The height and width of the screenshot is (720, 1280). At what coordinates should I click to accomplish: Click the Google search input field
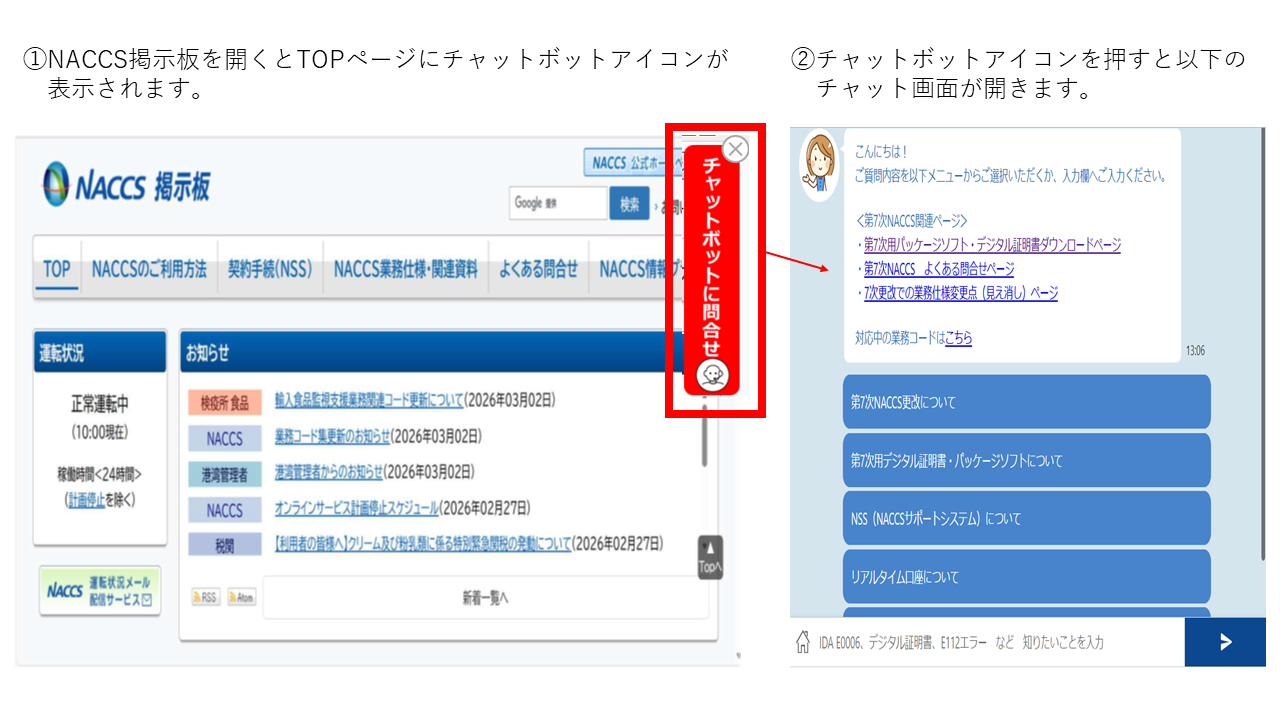coord(557,204)
